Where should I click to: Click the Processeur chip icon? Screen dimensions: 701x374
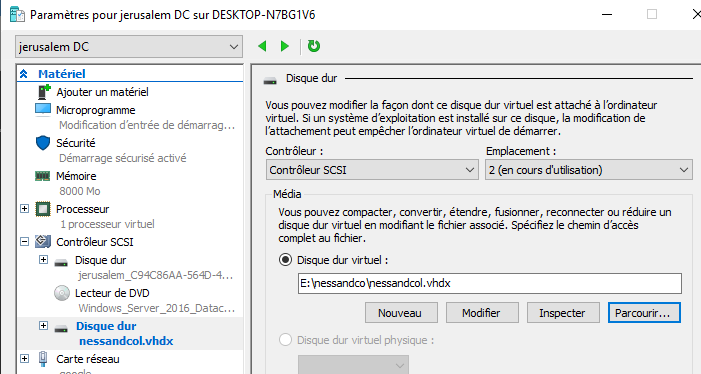43,209
